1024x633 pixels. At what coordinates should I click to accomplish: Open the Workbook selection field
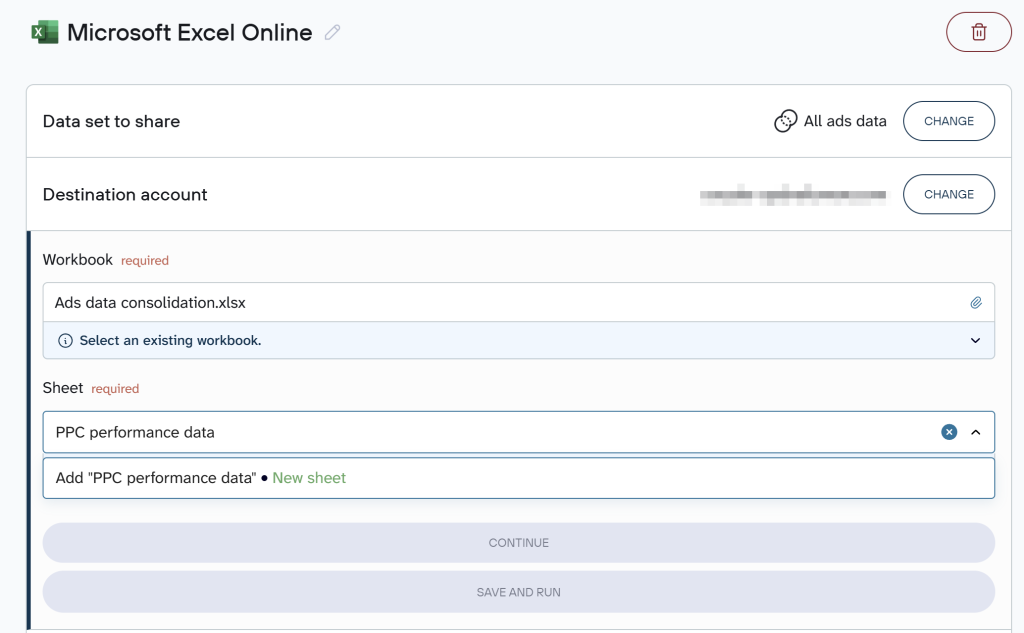point(500,302)
